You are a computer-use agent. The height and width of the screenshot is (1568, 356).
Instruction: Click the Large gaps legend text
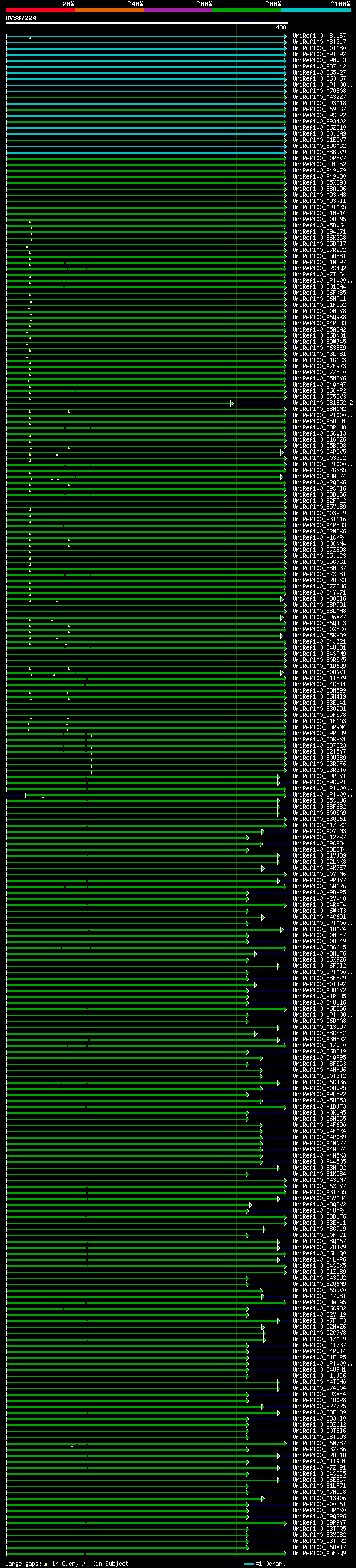click(x=23, y=1563)
